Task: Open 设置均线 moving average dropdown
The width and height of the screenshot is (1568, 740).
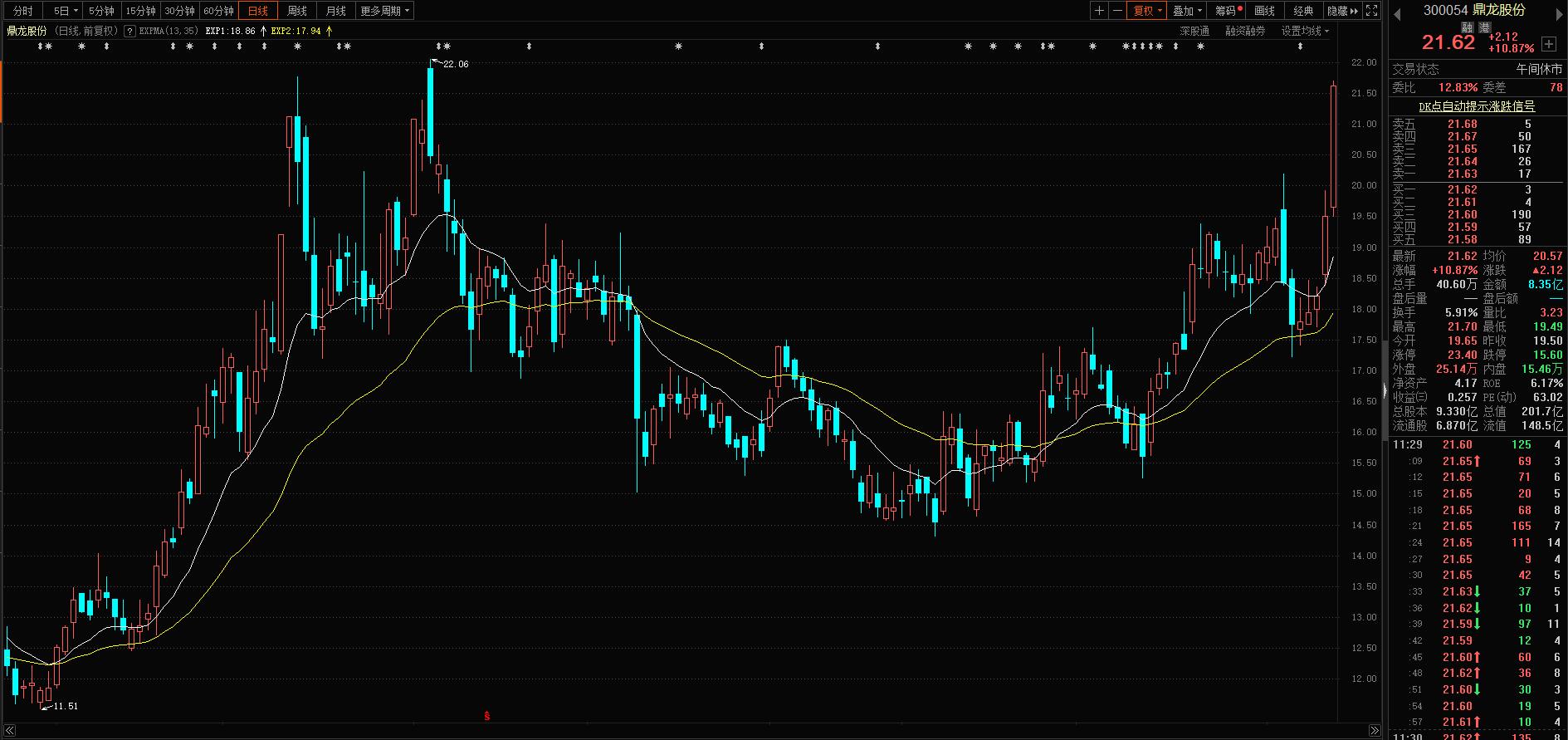Action: tap(1304, 31)
